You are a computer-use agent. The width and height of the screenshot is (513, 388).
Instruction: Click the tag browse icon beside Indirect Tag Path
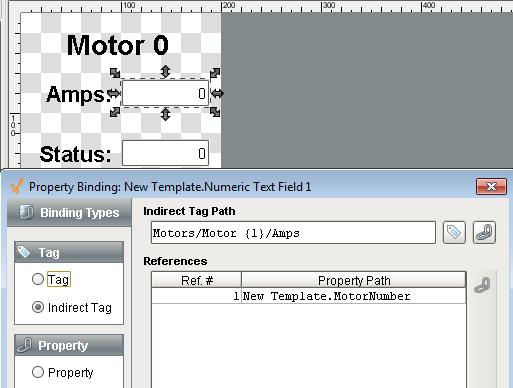(454, 232)
